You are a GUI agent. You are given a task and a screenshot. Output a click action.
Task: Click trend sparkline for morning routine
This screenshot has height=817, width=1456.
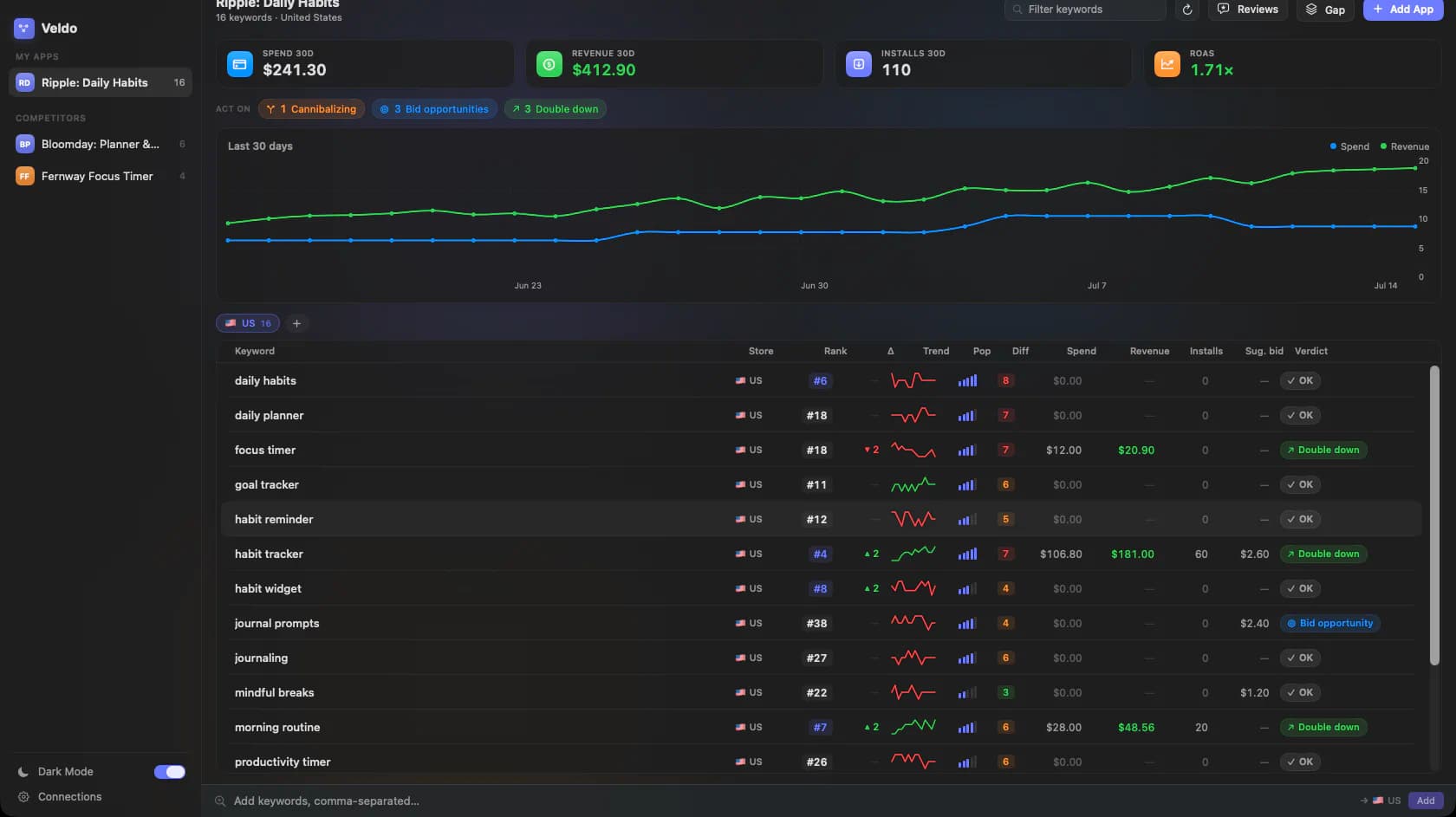click(x=913, y=727)
